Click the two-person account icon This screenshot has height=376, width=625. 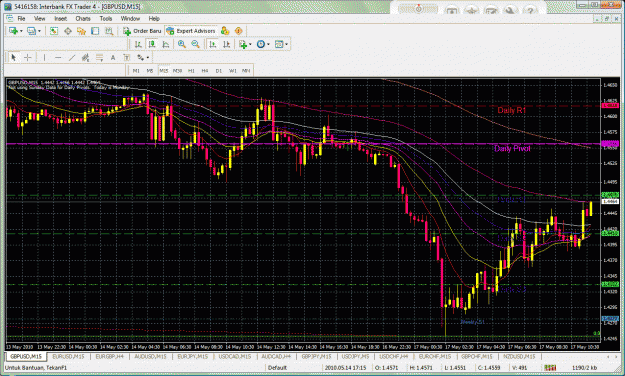pyautogui.click(x=225, y=31)
